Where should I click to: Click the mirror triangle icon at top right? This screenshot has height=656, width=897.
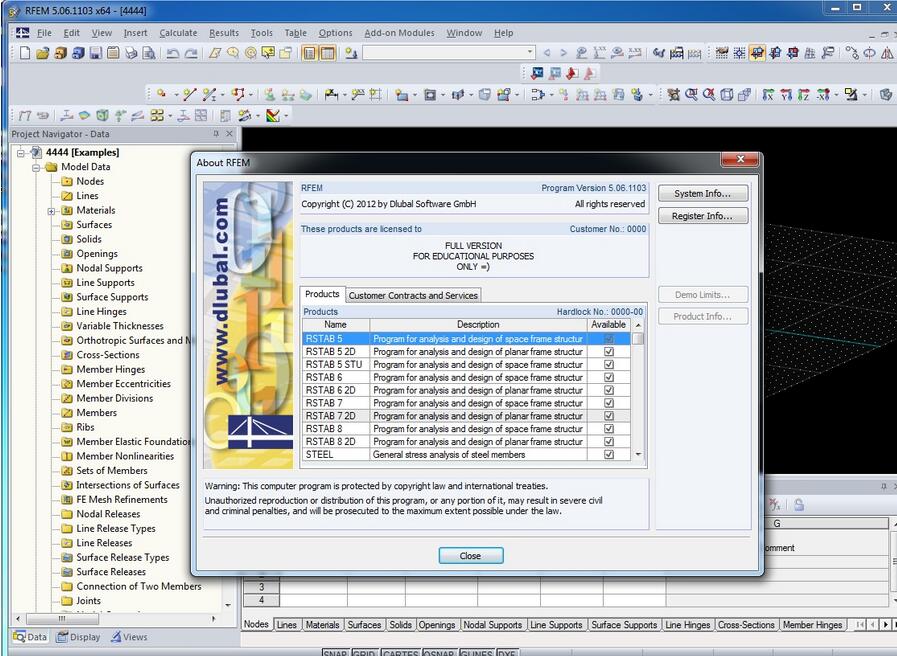pos(887,53)
